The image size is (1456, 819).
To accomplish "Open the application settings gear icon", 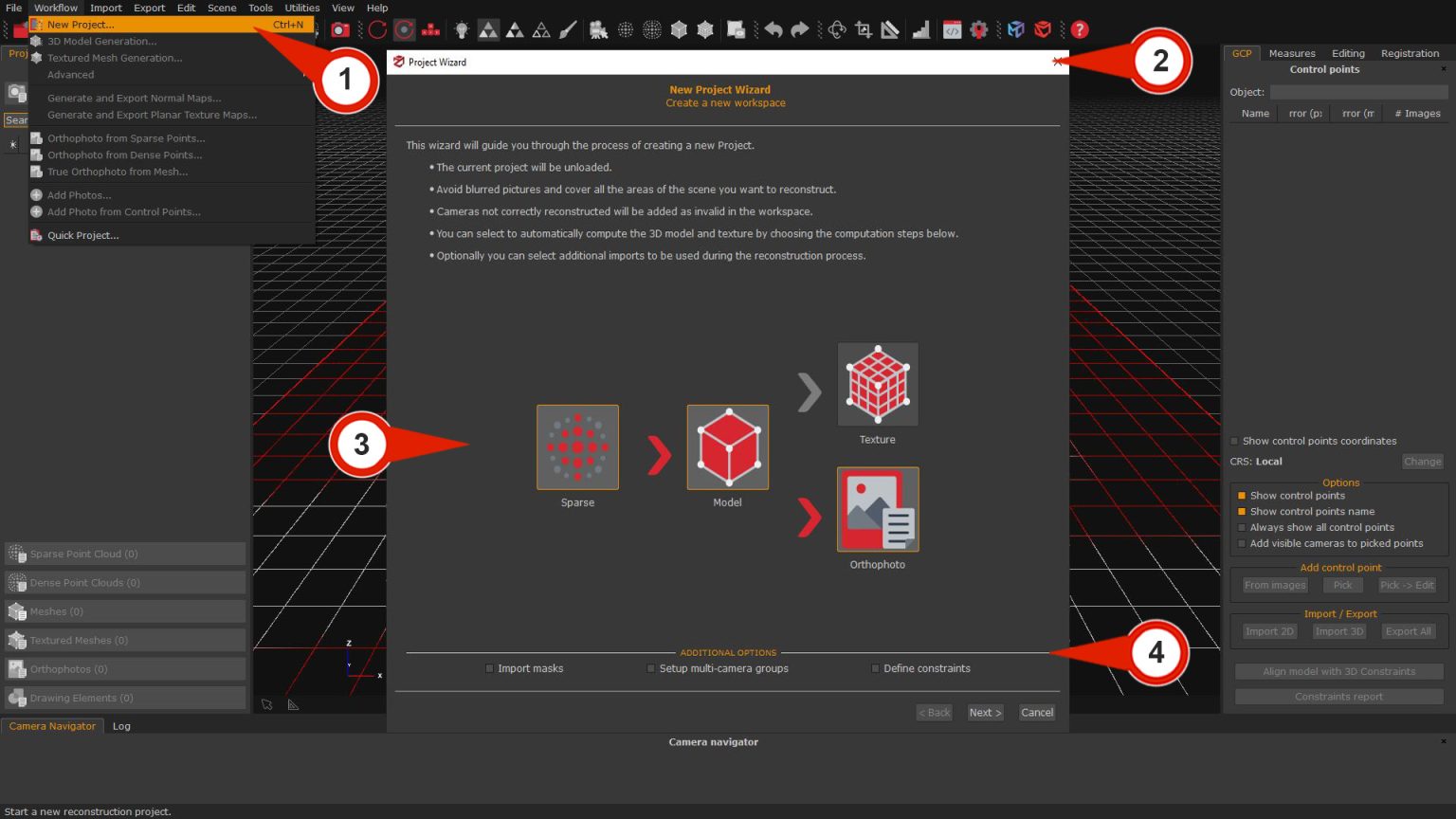I will pyautogui.click(x=980, y=29).
